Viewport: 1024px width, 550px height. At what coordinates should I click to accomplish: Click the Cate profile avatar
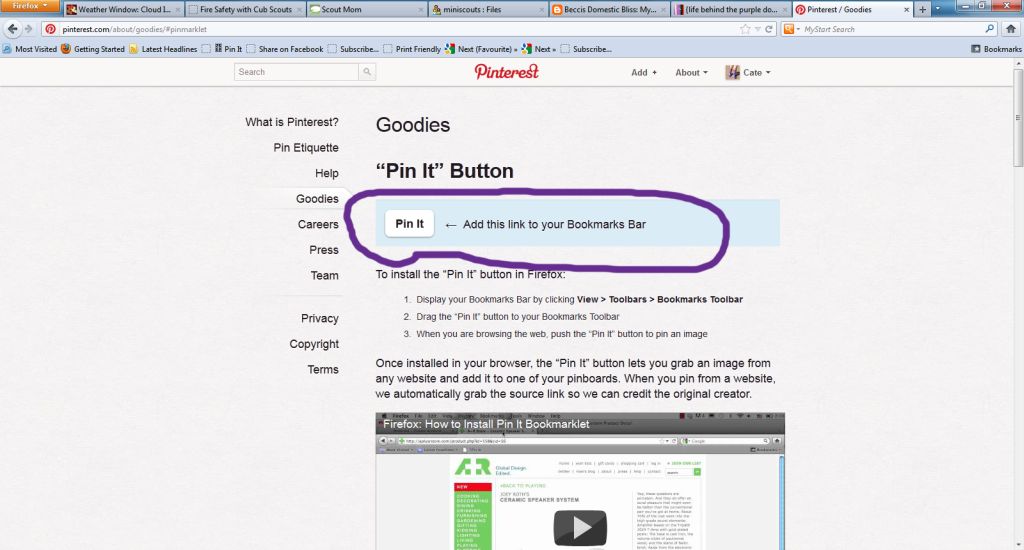(733, 73)
